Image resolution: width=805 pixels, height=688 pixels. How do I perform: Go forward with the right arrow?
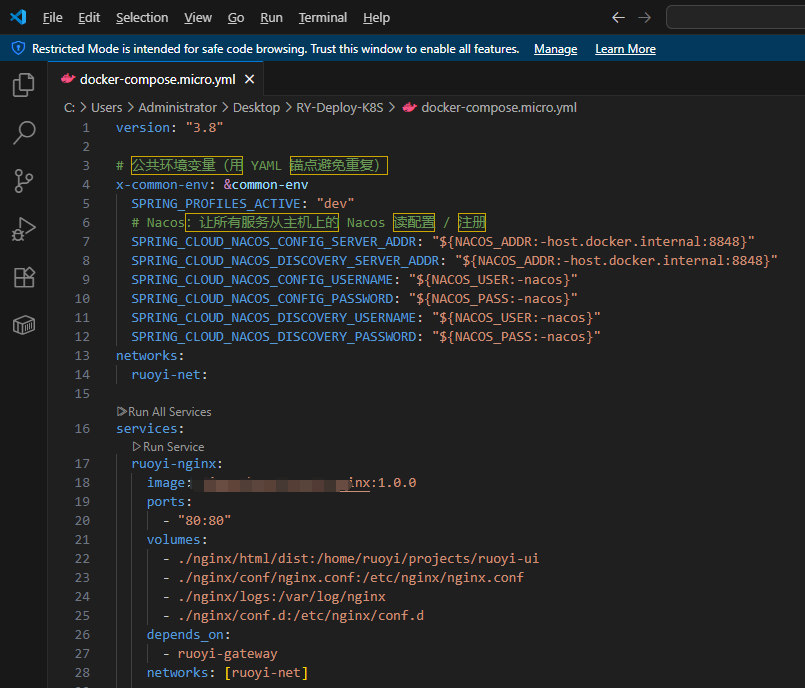coord(644,18)
